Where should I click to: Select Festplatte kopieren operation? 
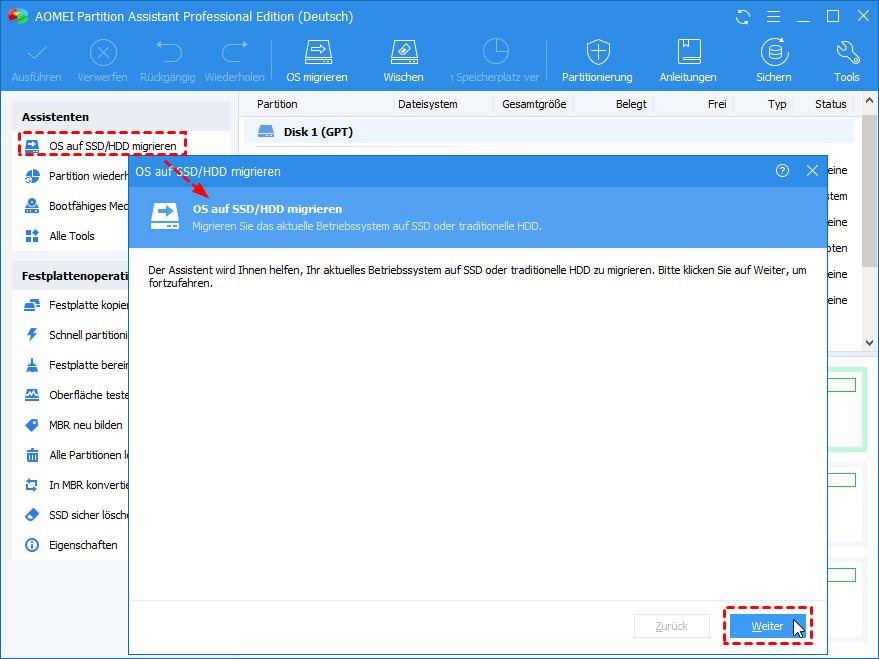pos(76,305)
